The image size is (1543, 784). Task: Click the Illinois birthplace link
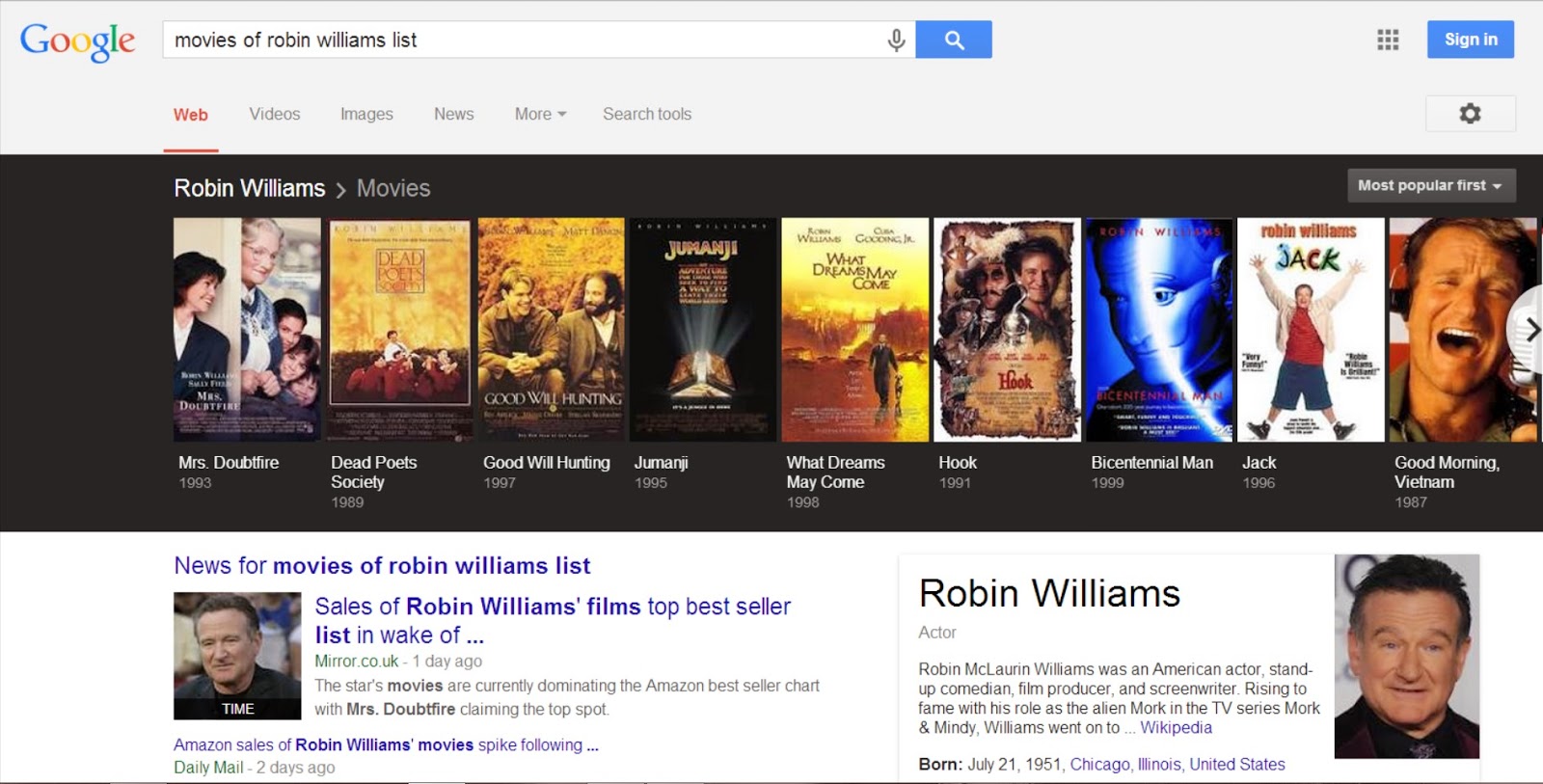pyautogui.click(x=1159, y=765)
